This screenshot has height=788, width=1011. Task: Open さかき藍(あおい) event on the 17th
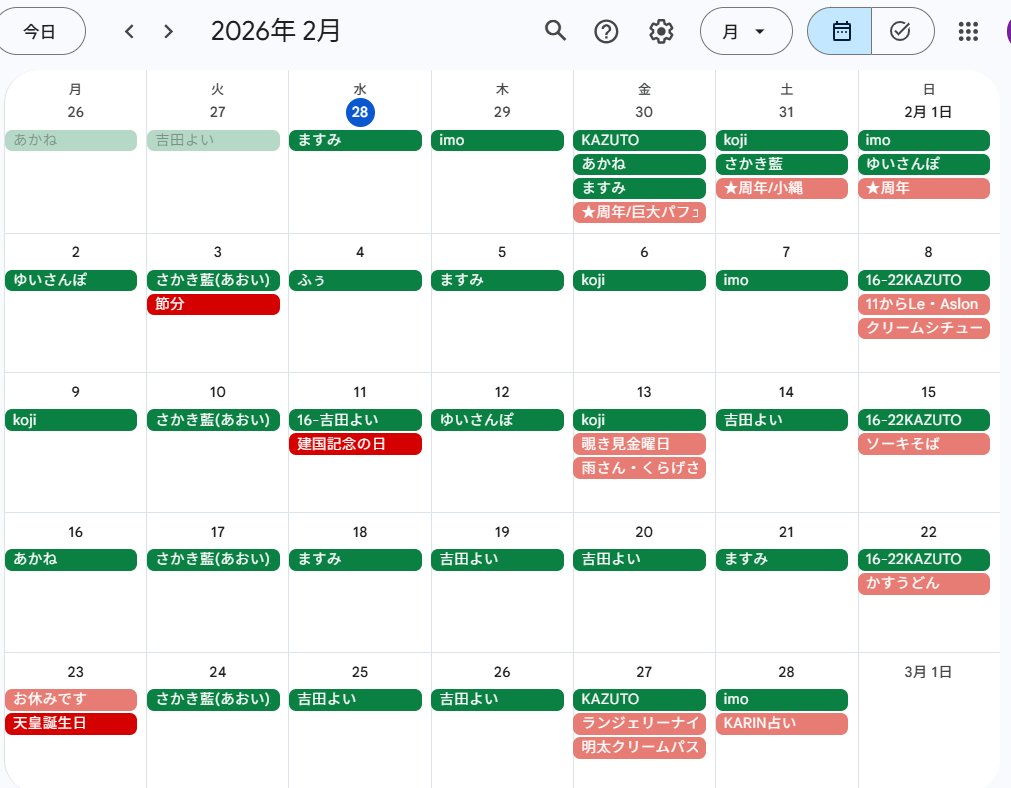pos(213,559)
